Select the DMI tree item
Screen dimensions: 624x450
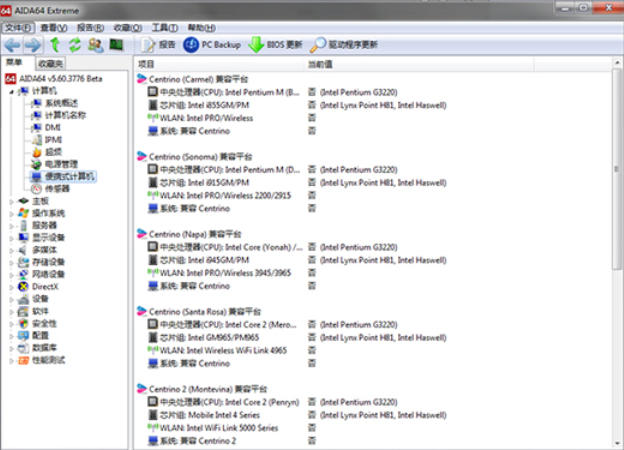46,127
